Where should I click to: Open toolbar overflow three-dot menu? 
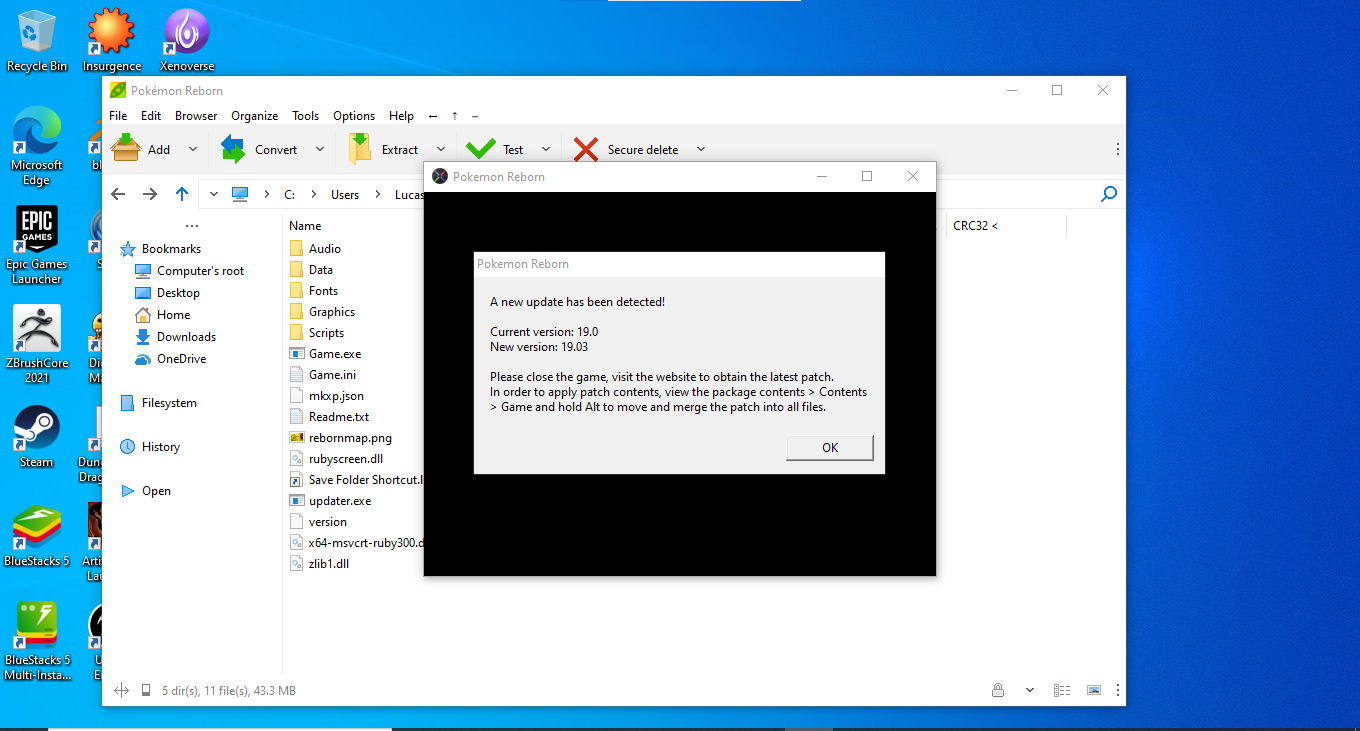(1117, 149)
